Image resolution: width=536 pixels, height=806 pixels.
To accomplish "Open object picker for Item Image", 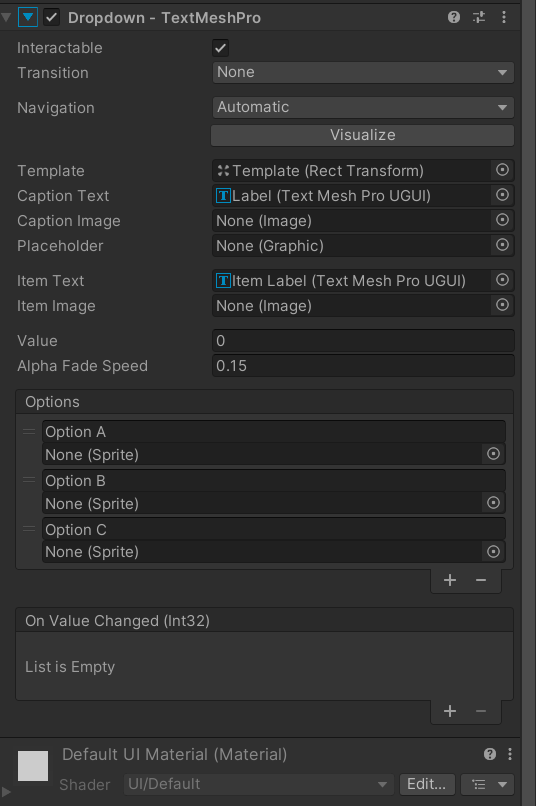I will (502, 305).
